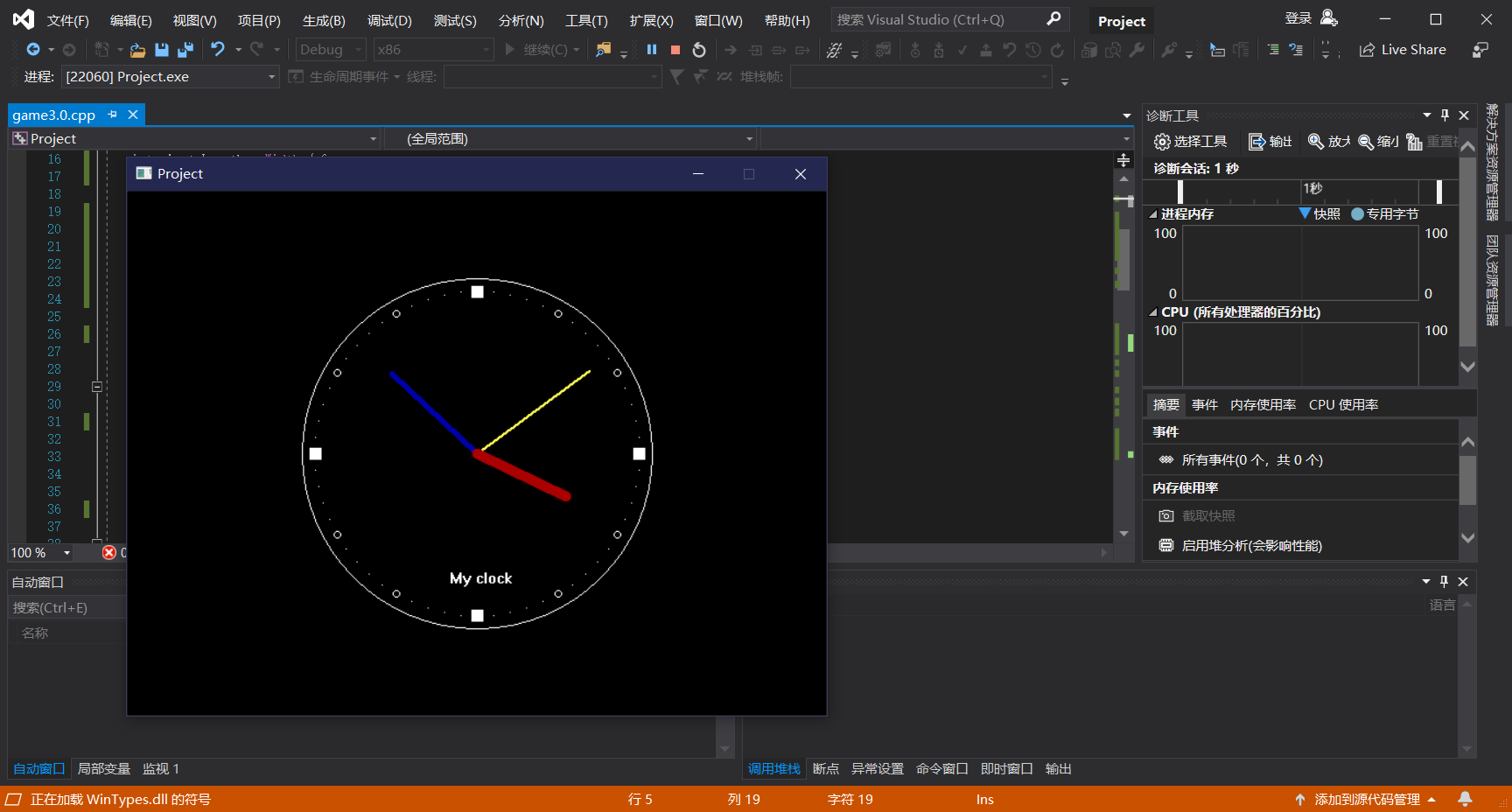The height and width of the screenshot is (812, 1512).
Task: Click the red Stop debugging icon
Action: point(675,50)
